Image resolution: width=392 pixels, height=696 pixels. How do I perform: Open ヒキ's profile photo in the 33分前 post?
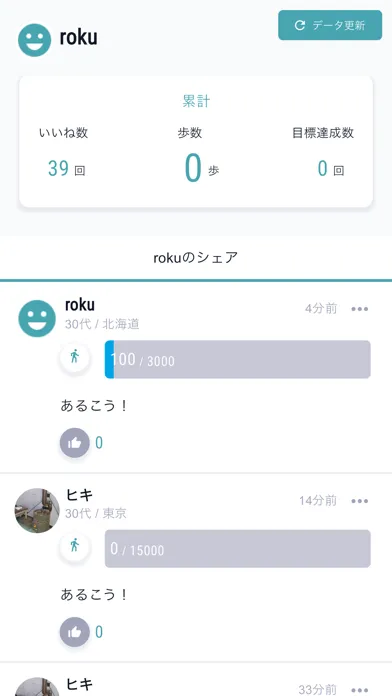pos(37,687)
